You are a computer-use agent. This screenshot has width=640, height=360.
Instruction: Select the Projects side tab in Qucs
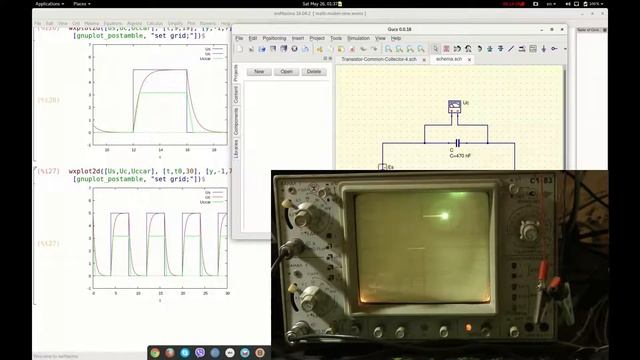(236, 73)
